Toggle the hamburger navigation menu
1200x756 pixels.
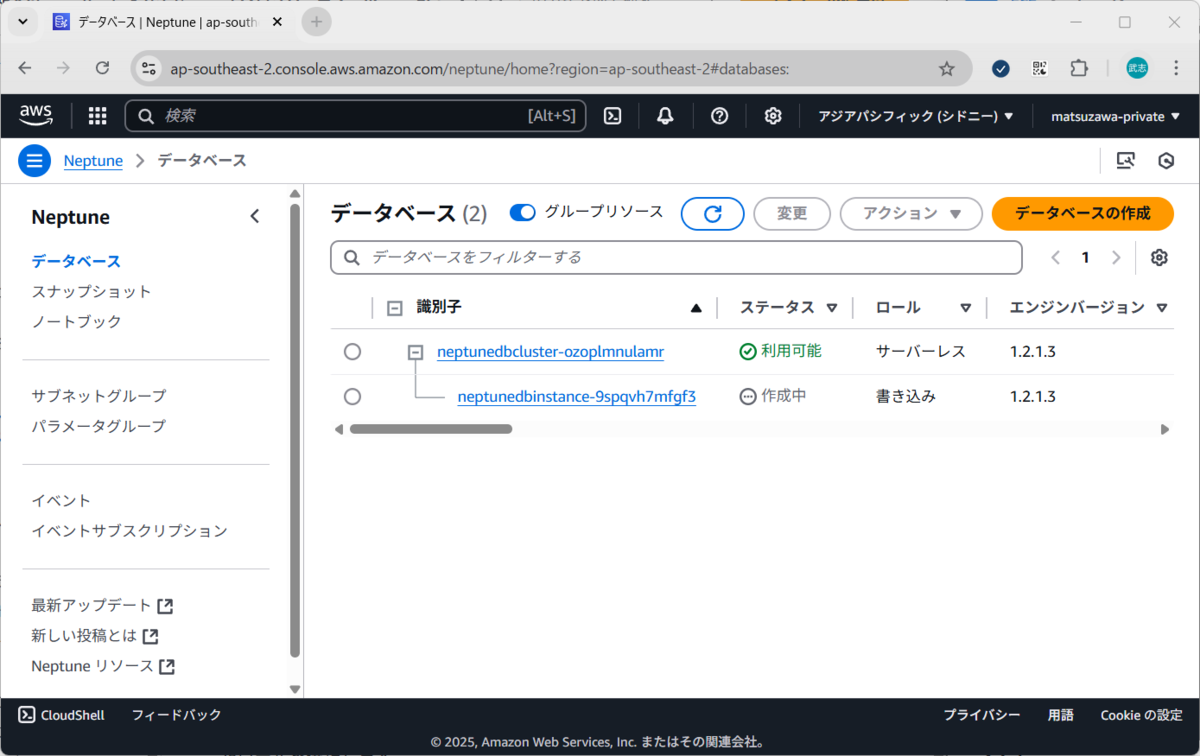pyautogui.click(x=34, y=161)
